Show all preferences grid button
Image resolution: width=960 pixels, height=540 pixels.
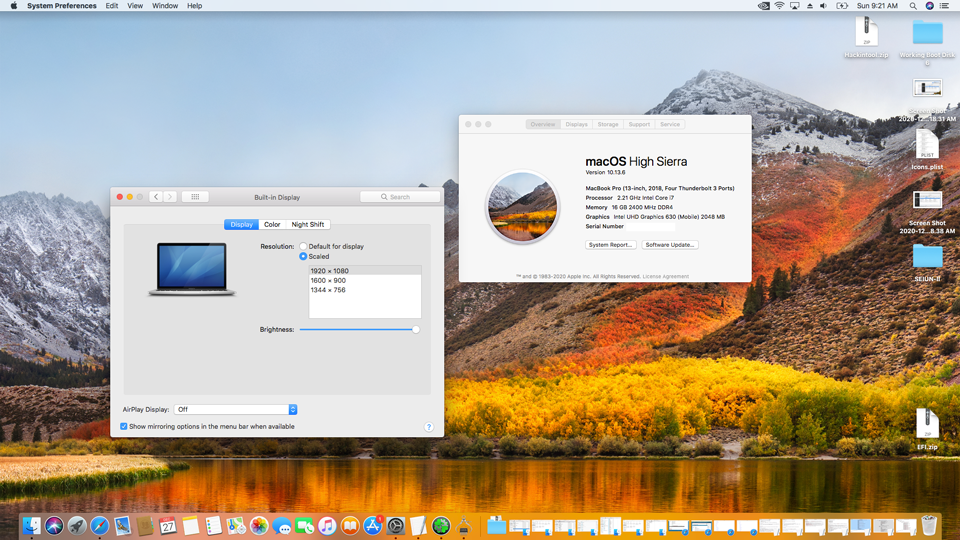(x=195, y=197)
